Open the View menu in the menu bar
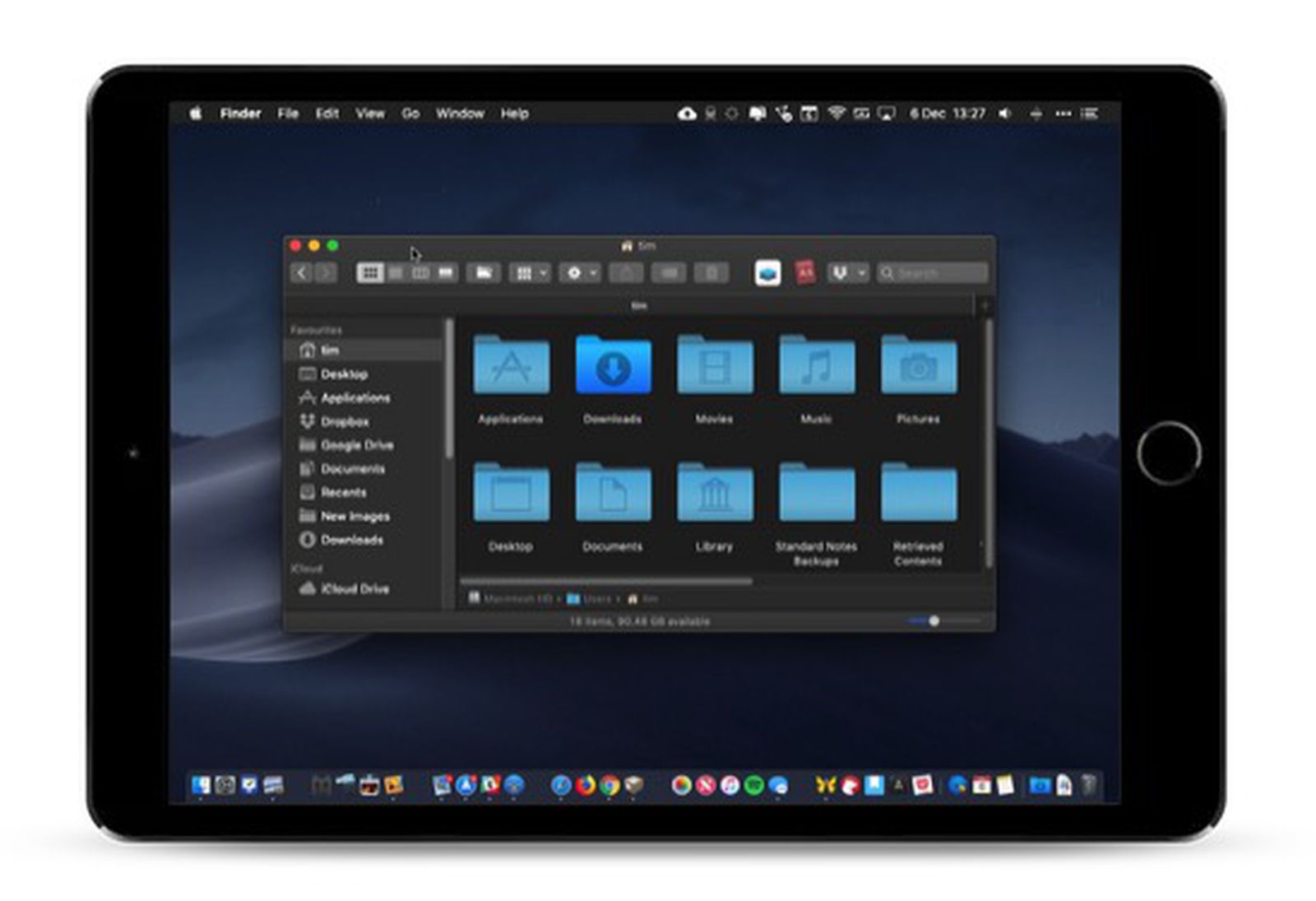1316x901 pixels. (370, 113)
